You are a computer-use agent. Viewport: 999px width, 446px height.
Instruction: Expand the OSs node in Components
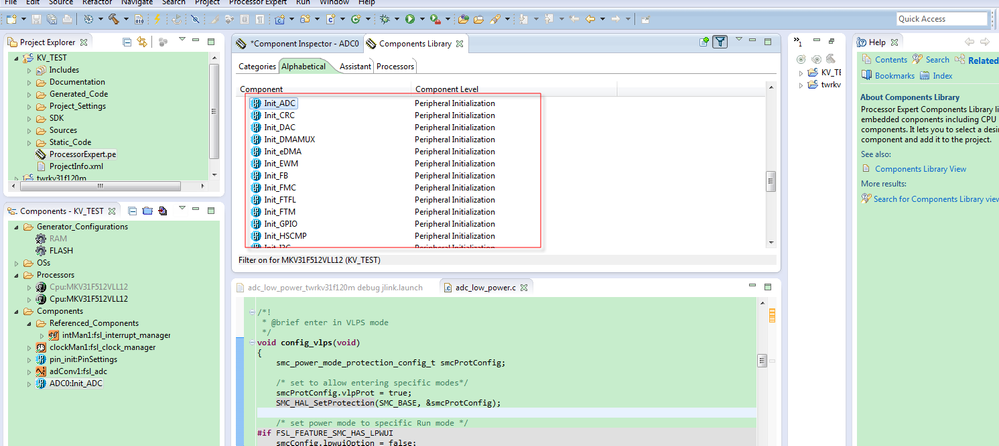click(x=17, y=263)
